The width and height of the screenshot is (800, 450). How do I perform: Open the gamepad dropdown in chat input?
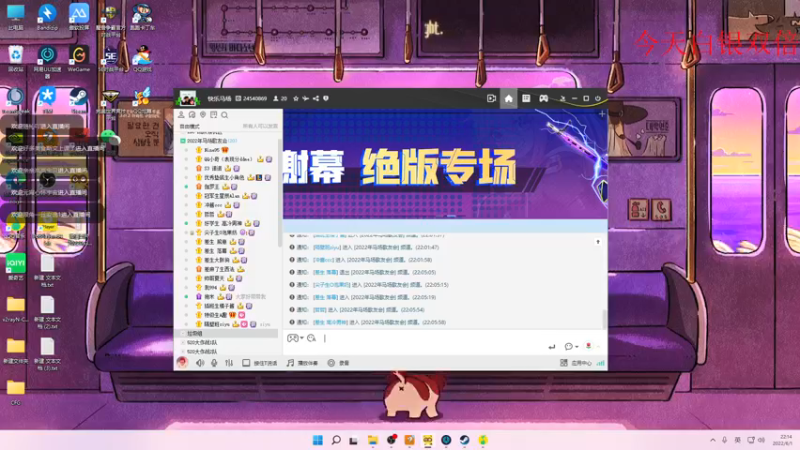tap(295, 338)
